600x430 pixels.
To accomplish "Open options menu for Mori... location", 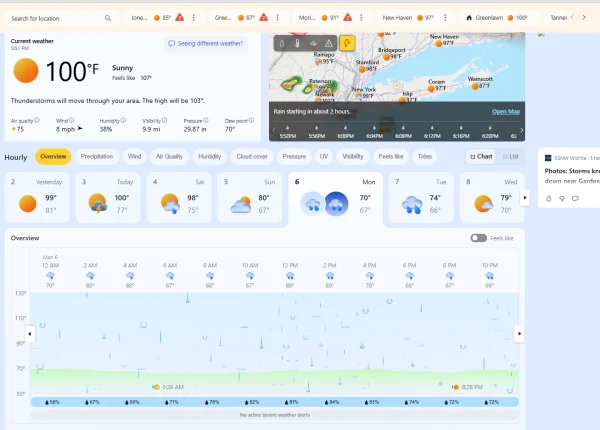I will tap(361, 18).
